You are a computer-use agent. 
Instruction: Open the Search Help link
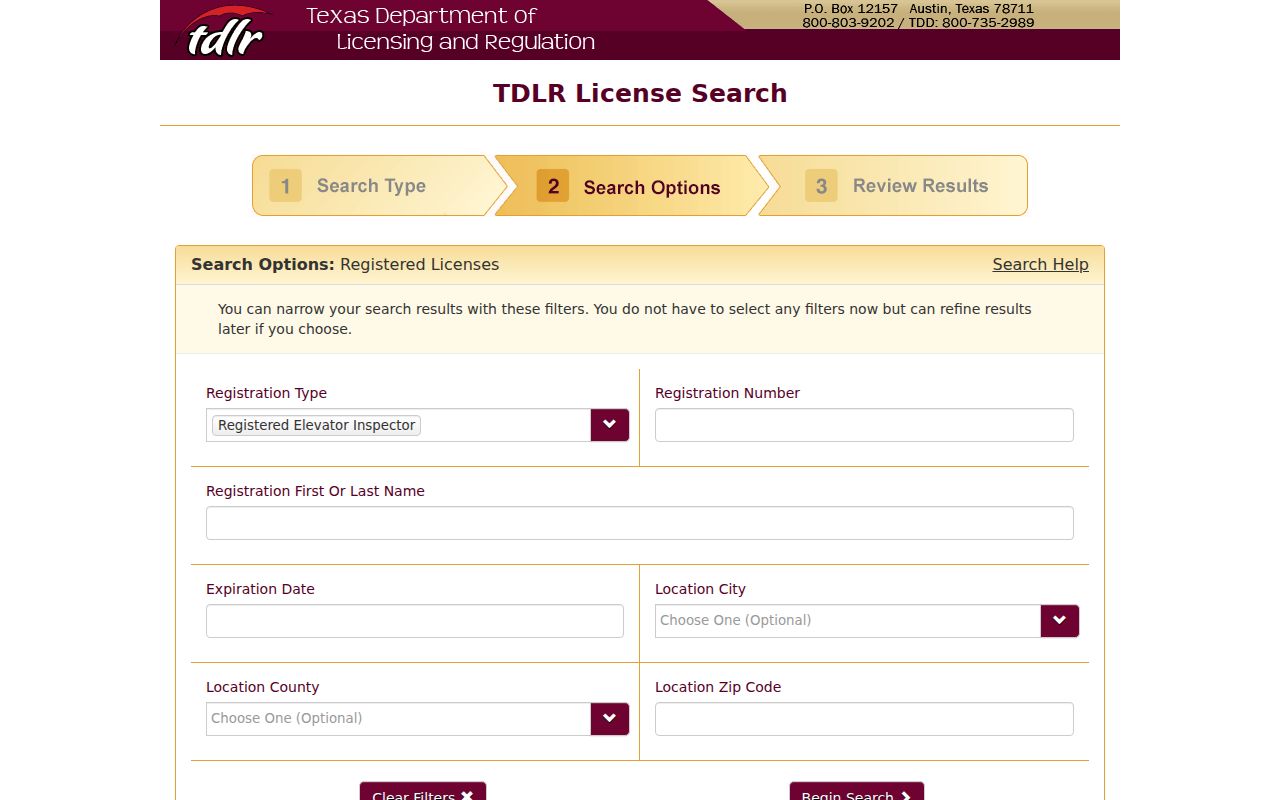(x=1040, y=264)
